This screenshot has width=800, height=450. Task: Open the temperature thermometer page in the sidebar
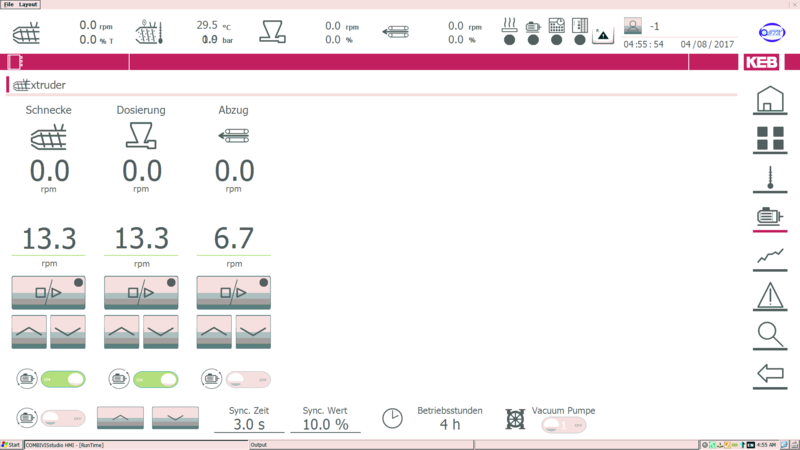[769, 178]
